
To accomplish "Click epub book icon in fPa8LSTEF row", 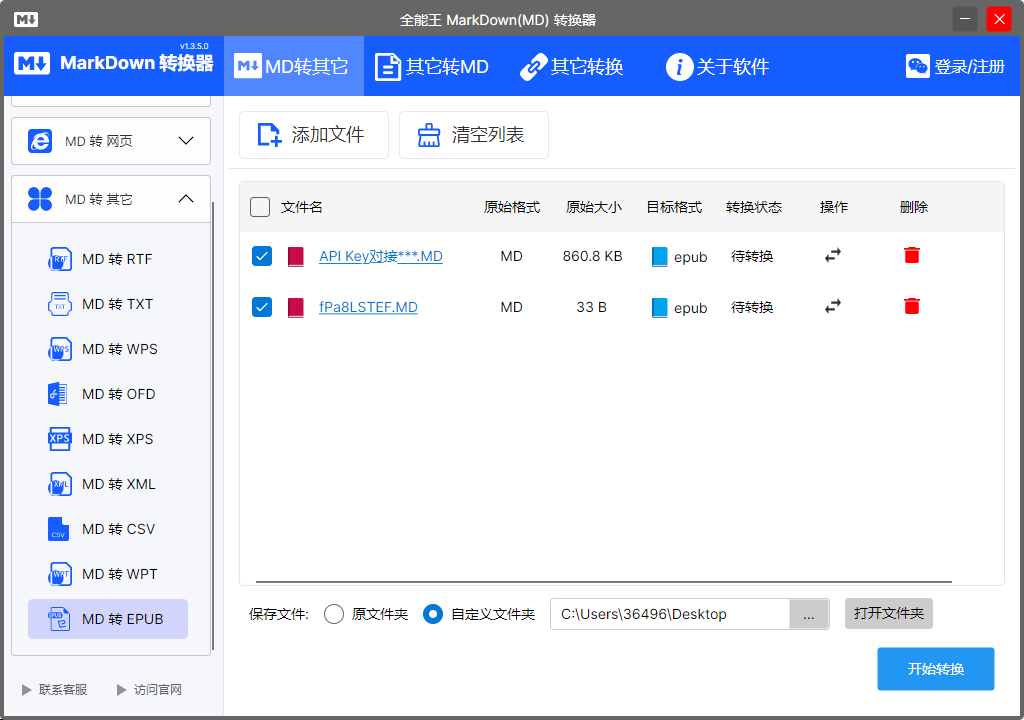I will coord(660,308).
